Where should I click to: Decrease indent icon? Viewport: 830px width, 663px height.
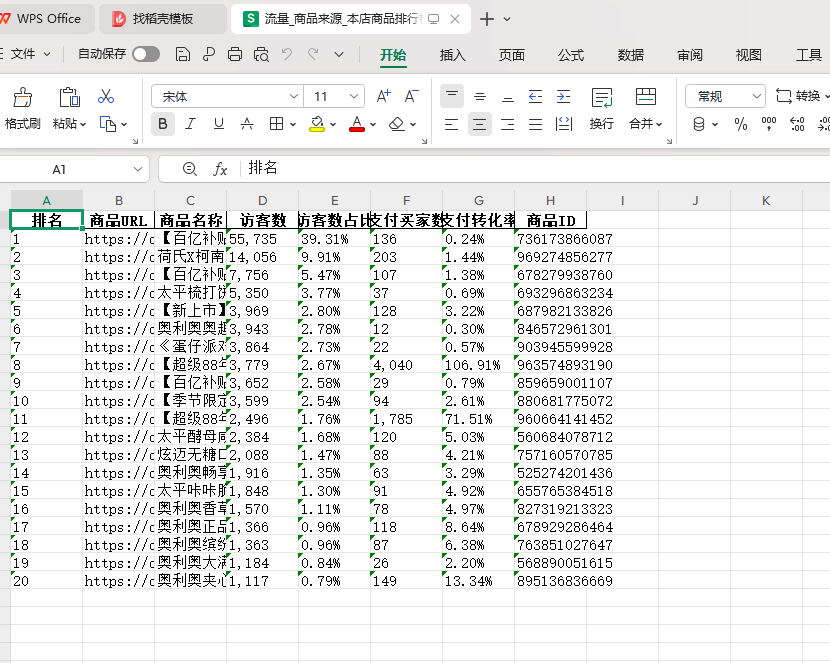536,96
